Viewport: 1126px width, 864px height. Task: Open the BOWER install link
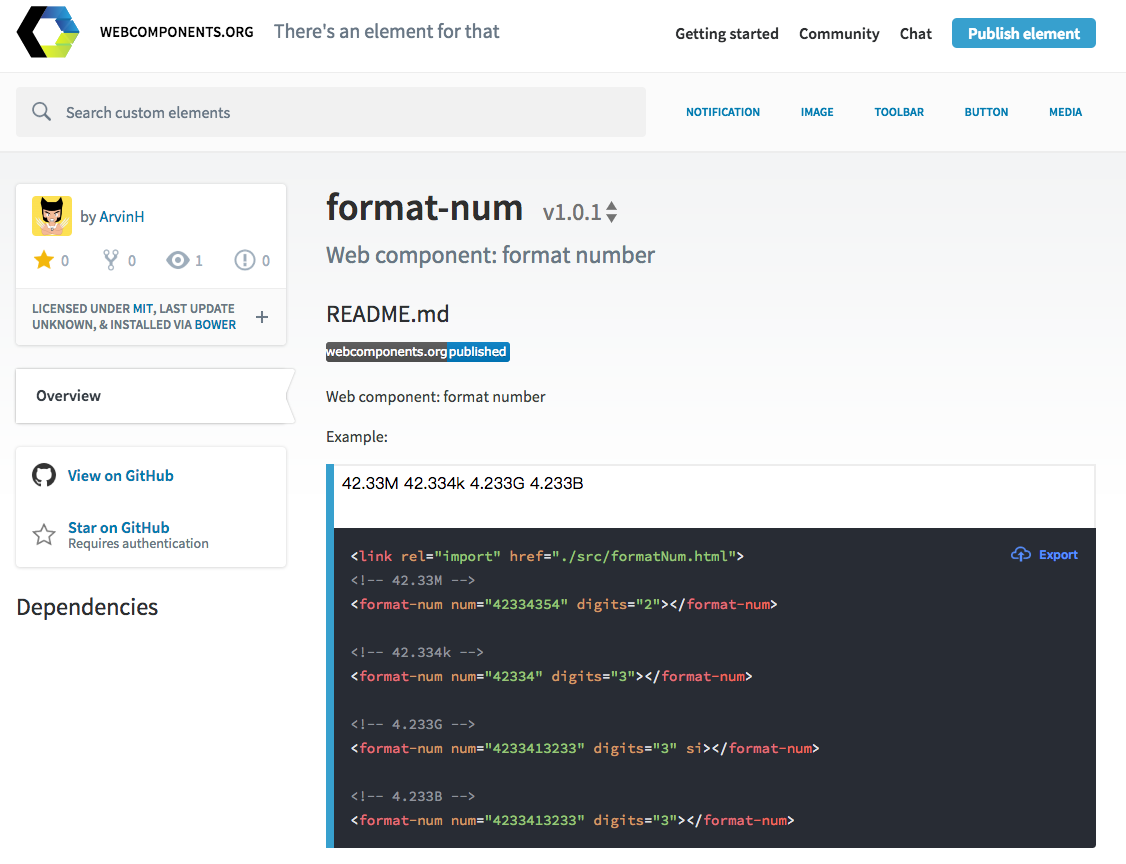(x=215, y=325)
